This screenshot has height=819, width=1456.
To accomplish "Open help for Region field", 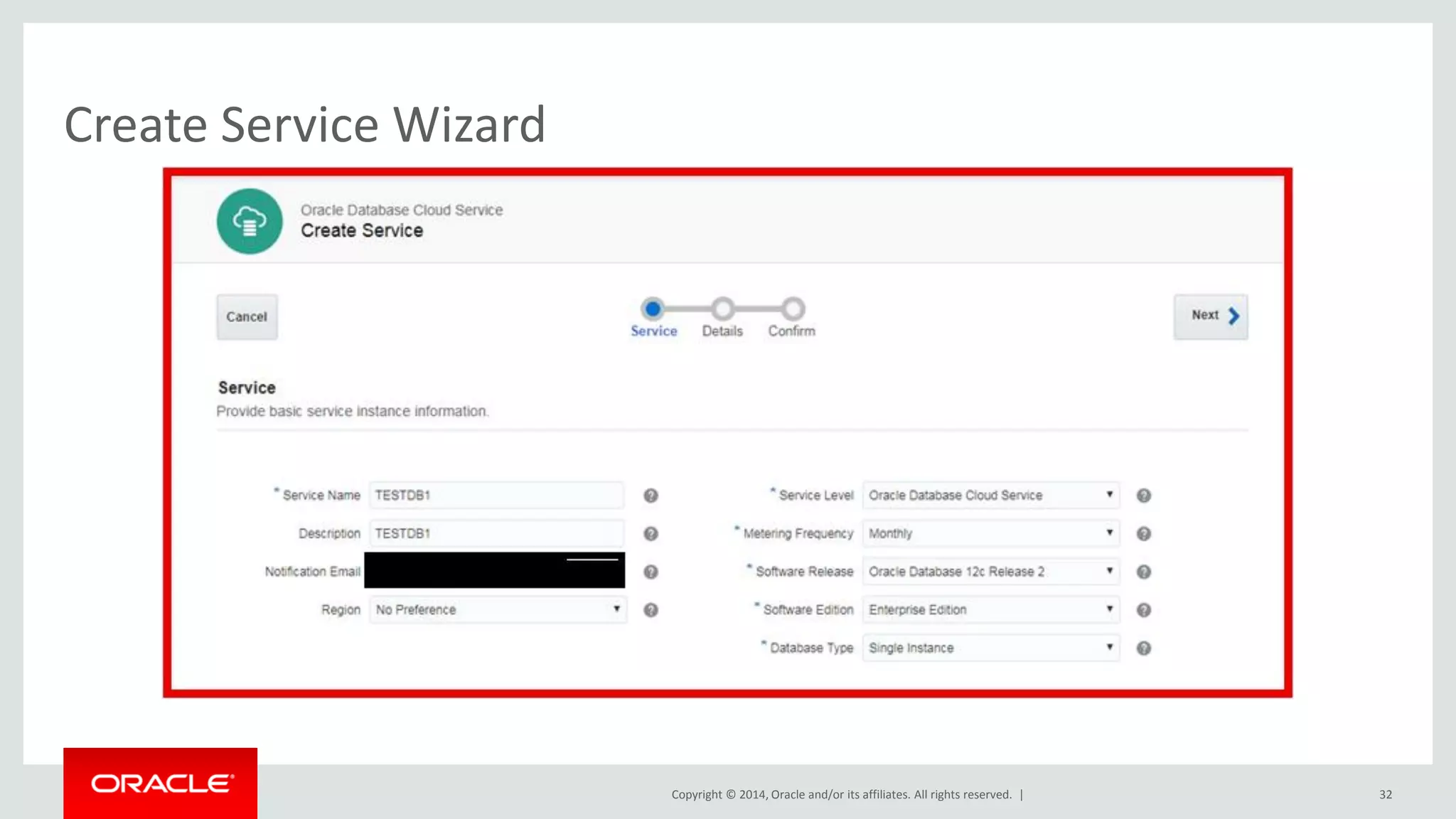I will (x=651, y=610).
